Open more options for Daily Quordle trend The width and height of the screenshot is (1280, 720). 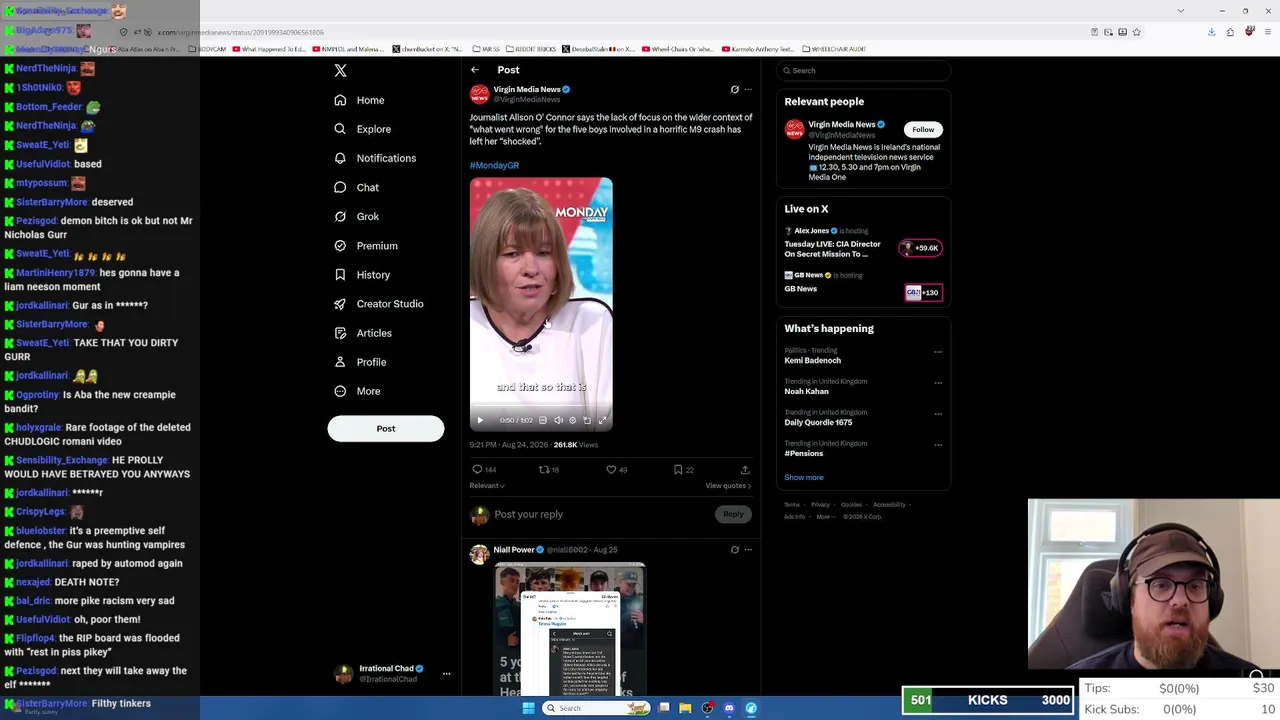938,414
